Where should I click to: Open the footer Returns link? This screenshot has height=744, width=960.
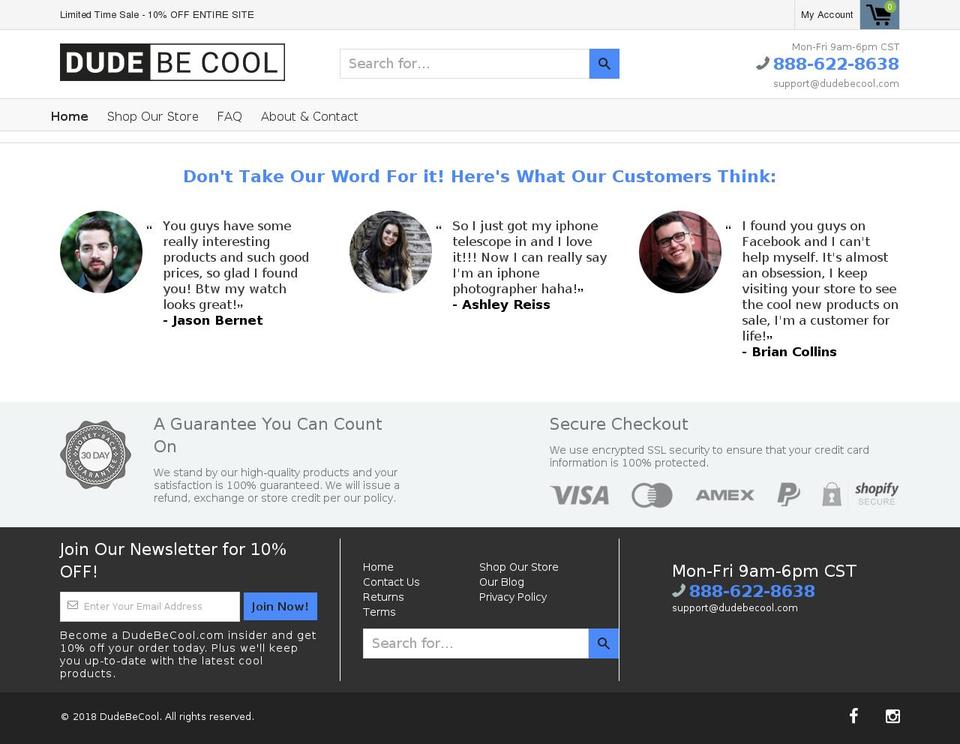(383, 597)
